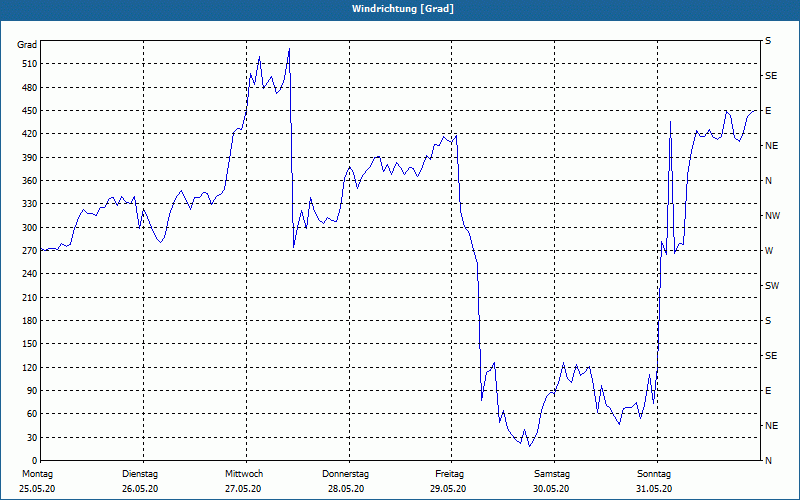Select the y-axis value 30
This screenshot has width=800, height=500.
(x=33, y=437)
